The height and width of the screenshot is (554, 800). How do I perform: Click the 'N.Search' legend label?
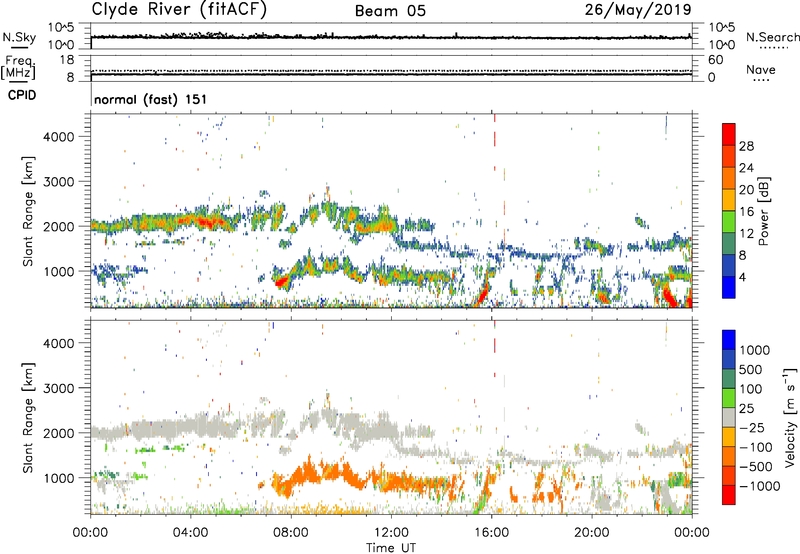tap(772, 37)
